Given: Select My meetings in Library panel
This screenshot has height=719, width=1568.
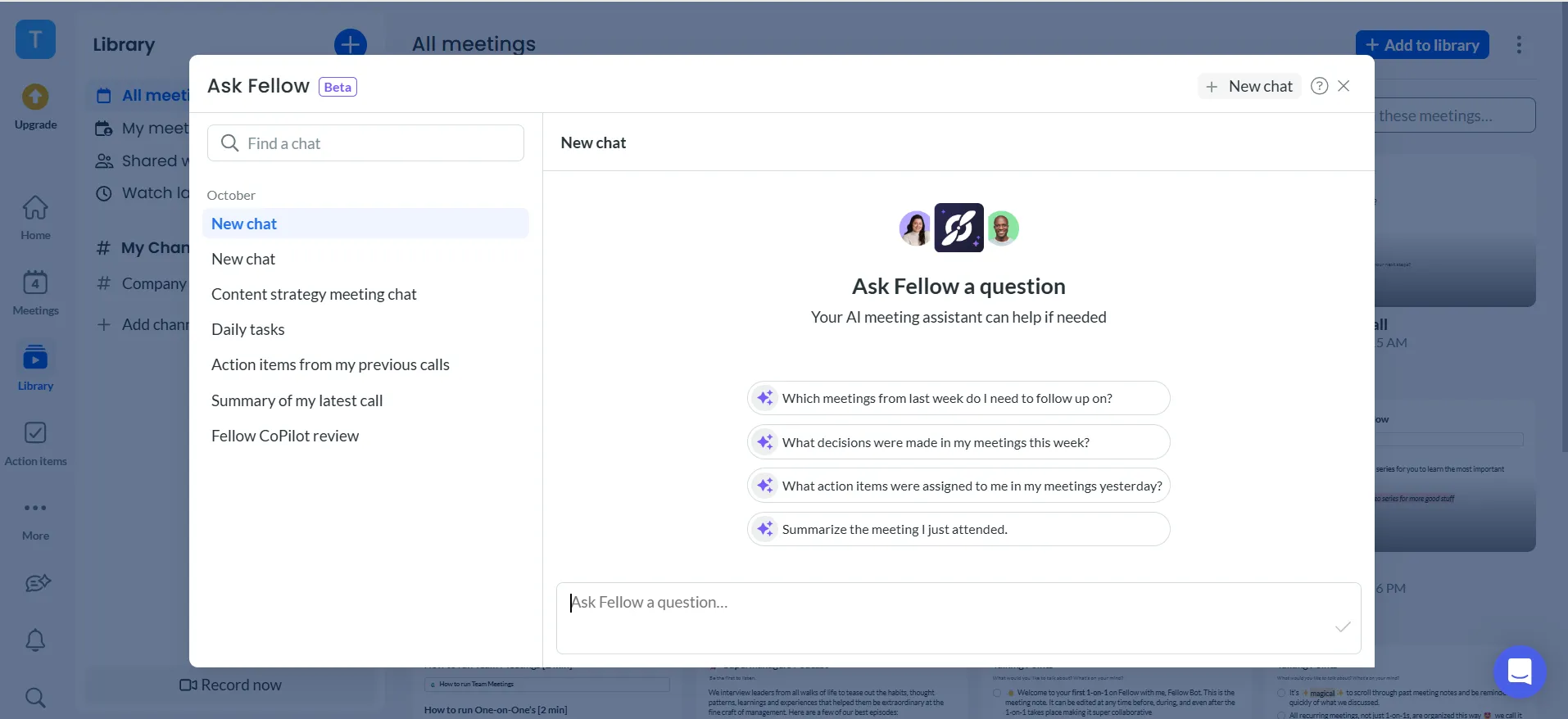Looking at the screenshot, I should [141, 128].
